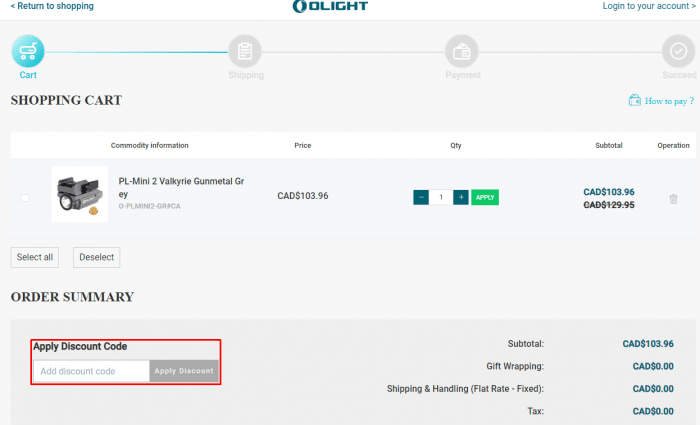Delete PL-Mini 2 Valkyrie with trash icon
This screenshot has width=700, height=425.
673,199
